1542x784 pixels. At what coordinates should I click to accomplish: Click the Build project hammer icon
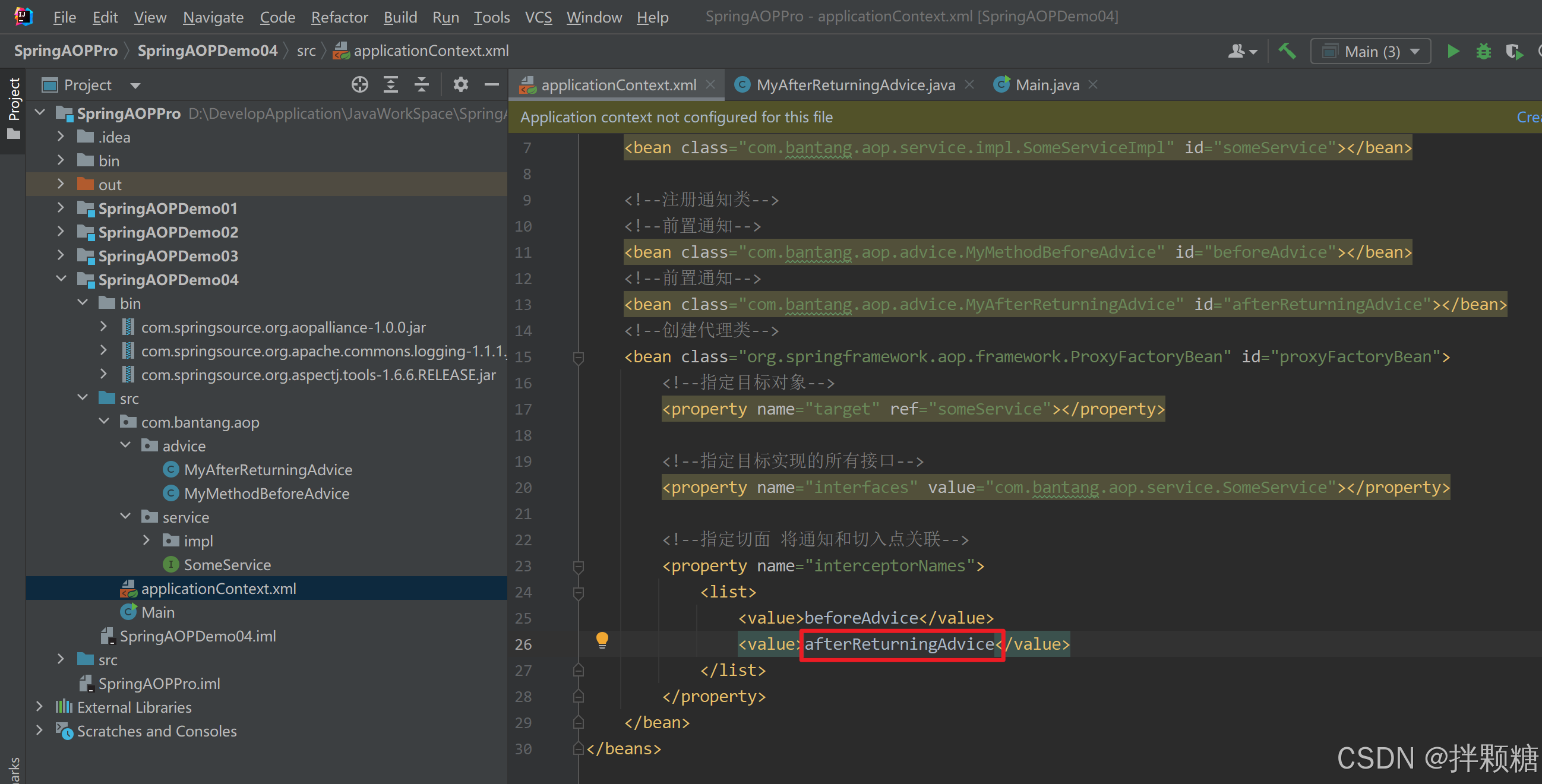[x=1287, y=52]
